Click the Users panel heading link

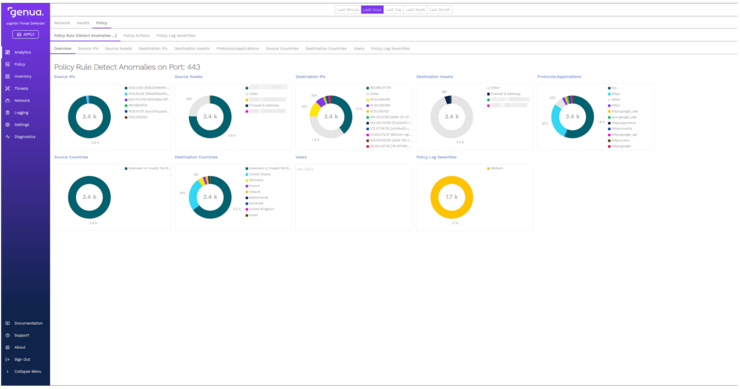(301, 157)
